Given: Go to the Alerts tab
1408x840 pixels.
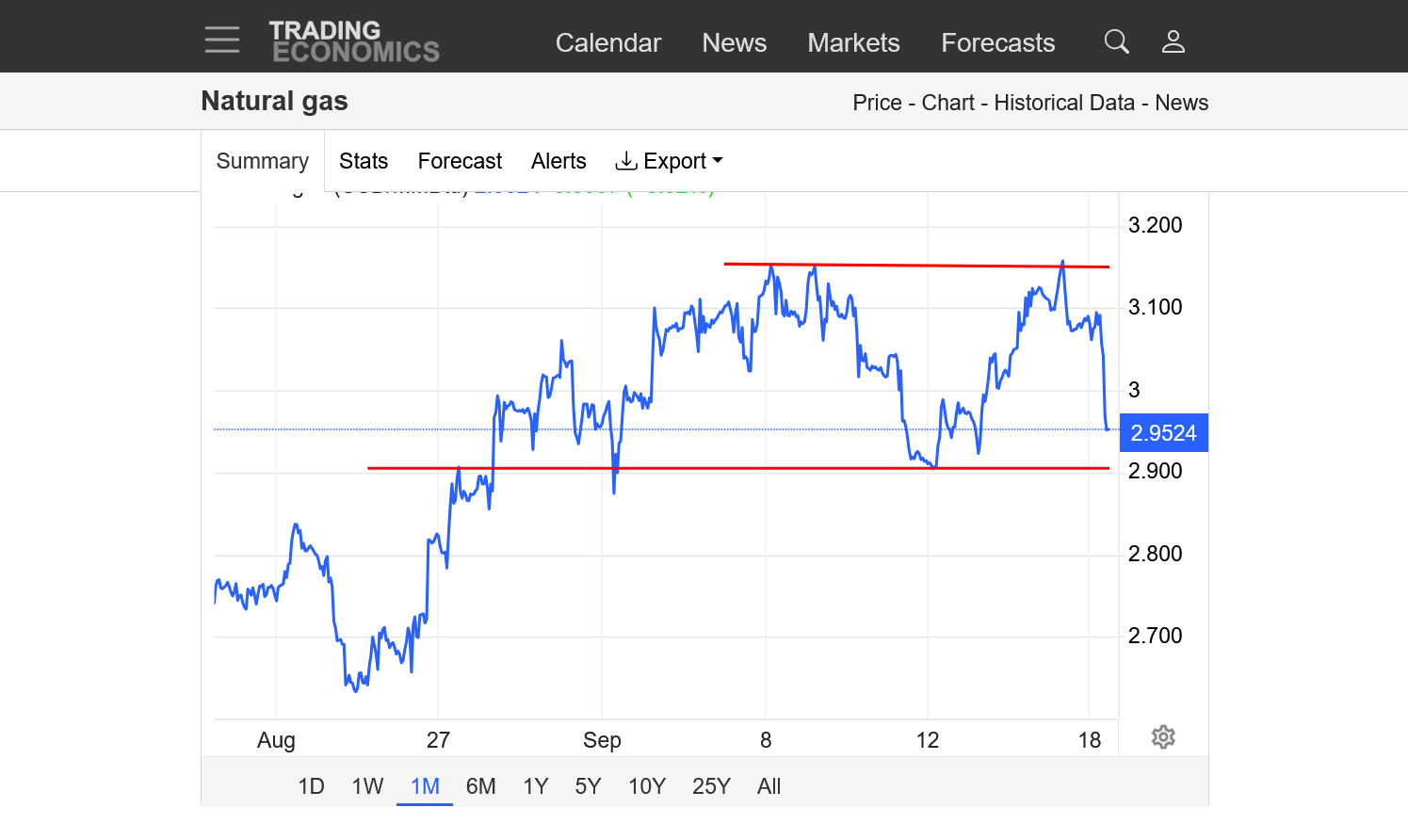Looking at the screenshot, I should tap(558, 161).
